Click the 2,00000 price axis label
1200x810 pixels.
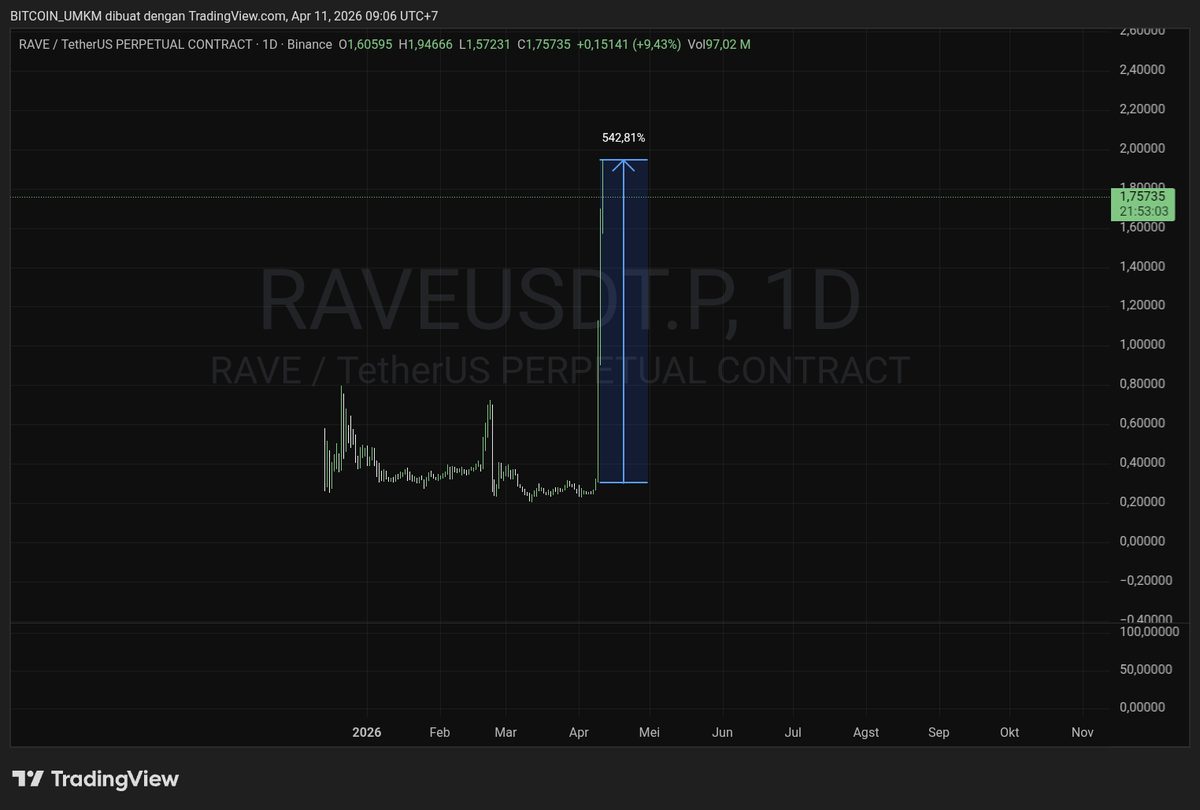tap(1142, 148)
